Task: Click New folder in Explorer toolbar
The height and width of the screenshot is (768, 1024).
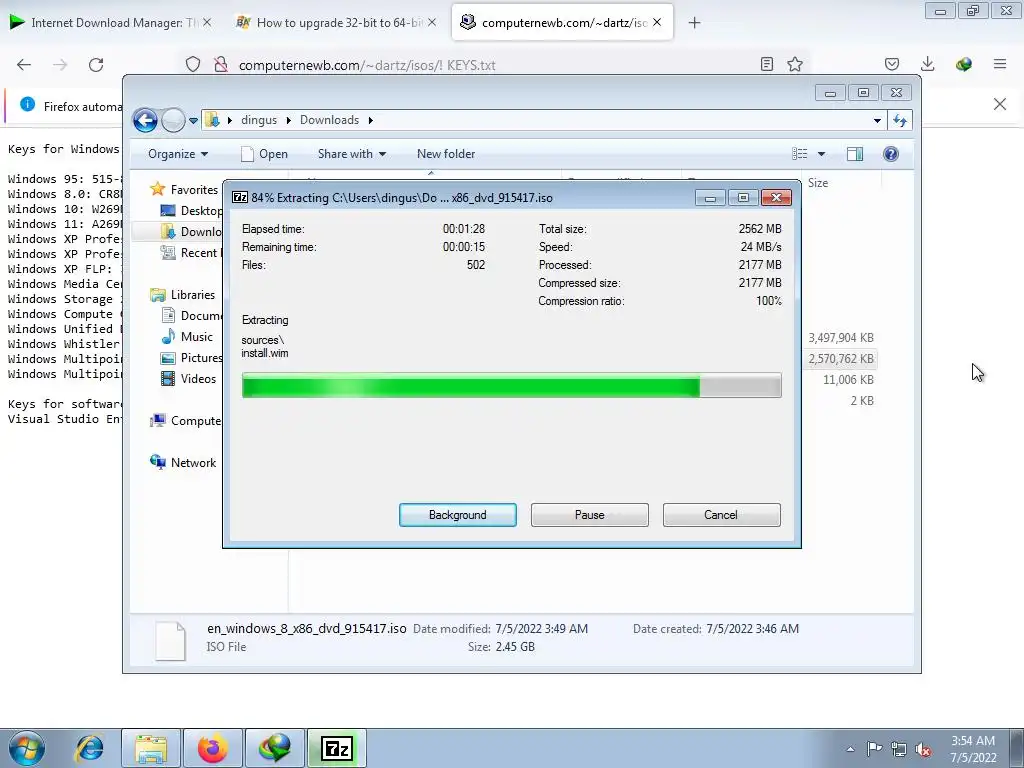Action: (446, 154)
